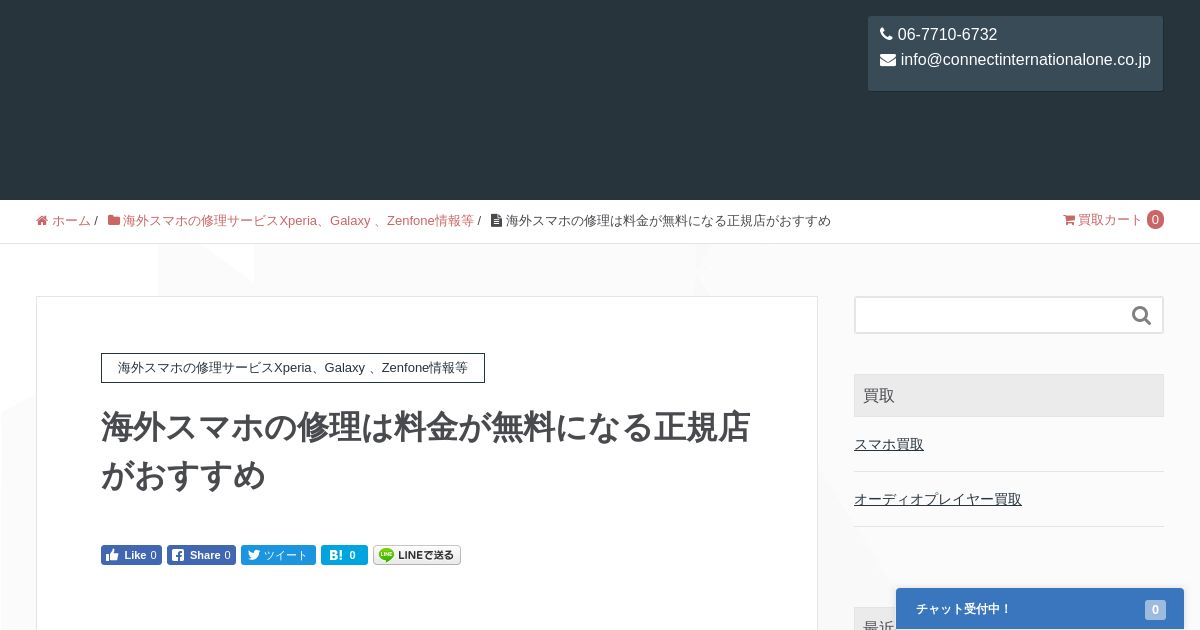This screenshot has width=1200, height=630.
Task: Click the shopping cart icon beside 買取カート
Action: pos(1069,220)
